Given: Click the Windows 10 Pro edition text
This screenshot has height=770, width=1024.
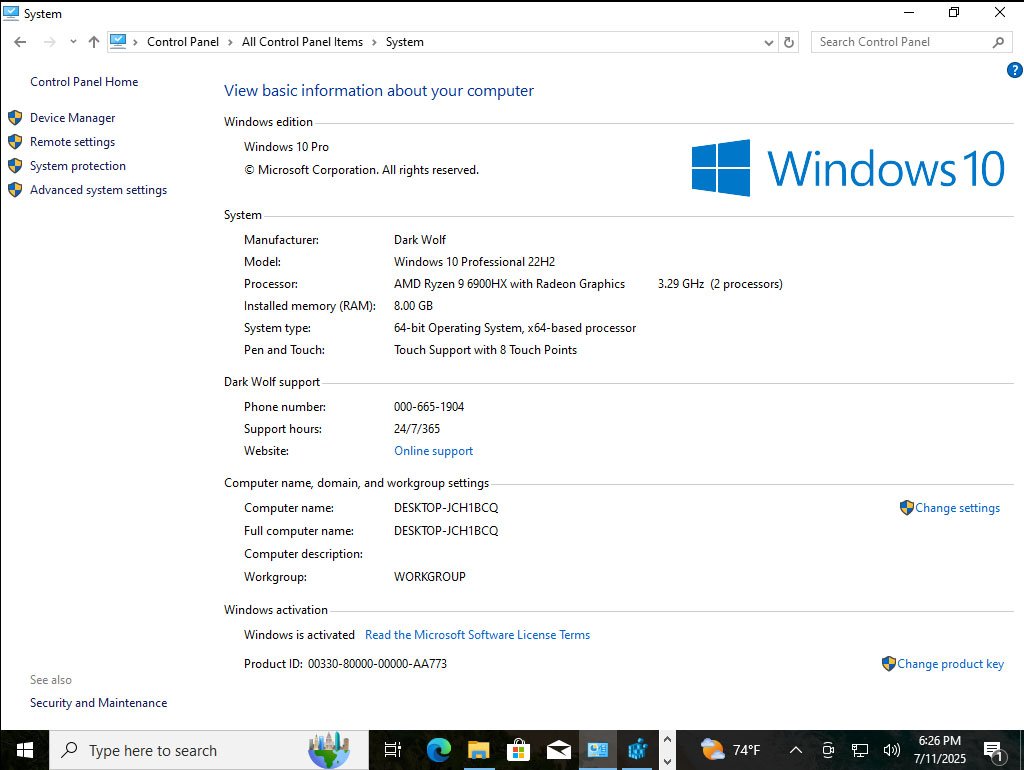Looking at the screenshot, I should click(286, 147).
